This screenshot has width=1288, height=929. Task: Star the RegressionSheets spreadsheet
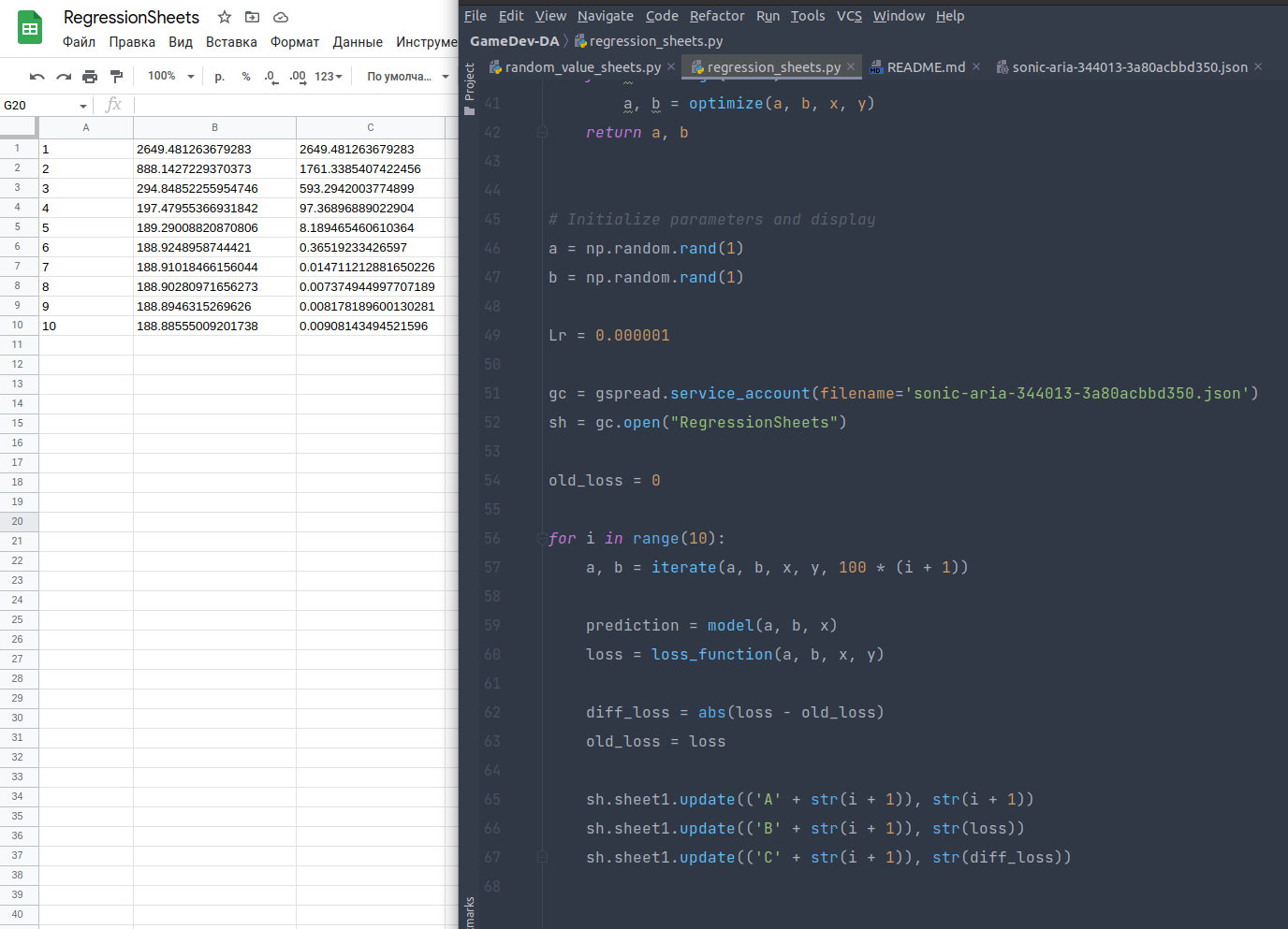223,17
